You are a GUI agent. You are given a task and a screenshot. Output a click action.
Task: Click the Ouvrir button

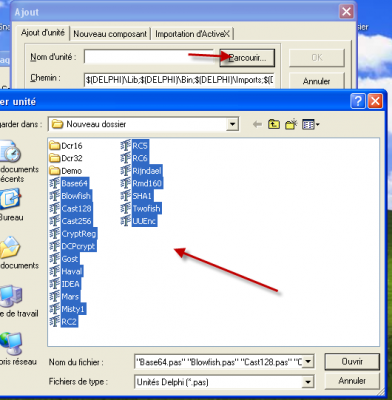point(352,361)
